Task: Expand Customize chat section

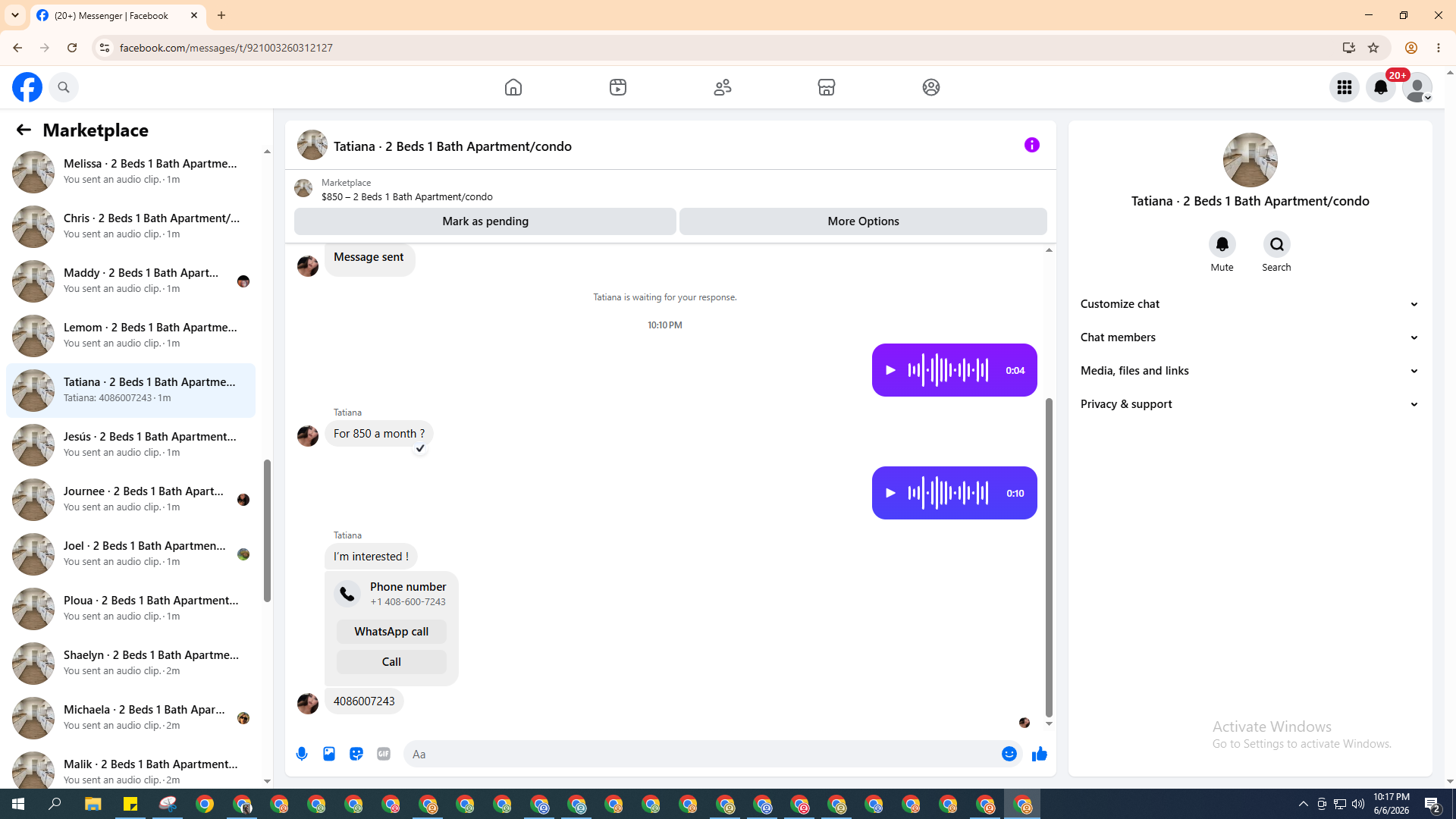Action: click(x=1250, y=304)
